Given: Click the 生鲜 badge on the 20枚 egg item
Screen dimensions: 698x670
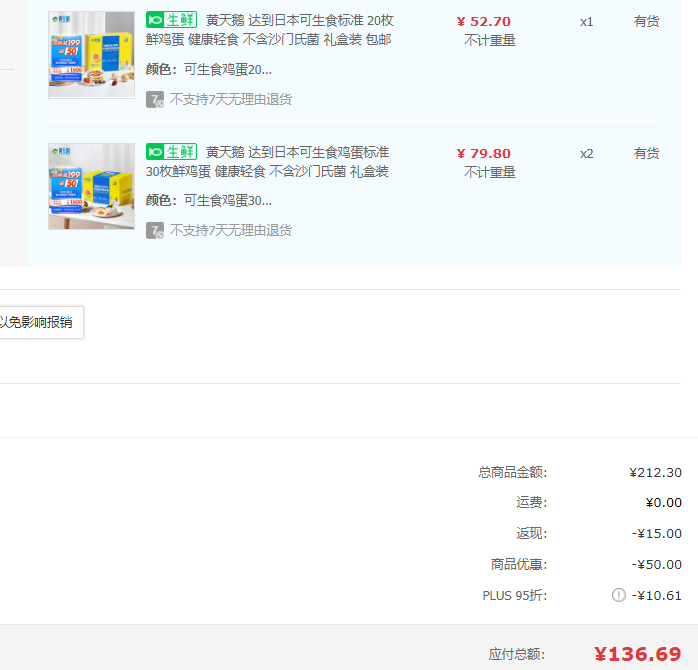Looking at the screenshot, I should point(171,20).
